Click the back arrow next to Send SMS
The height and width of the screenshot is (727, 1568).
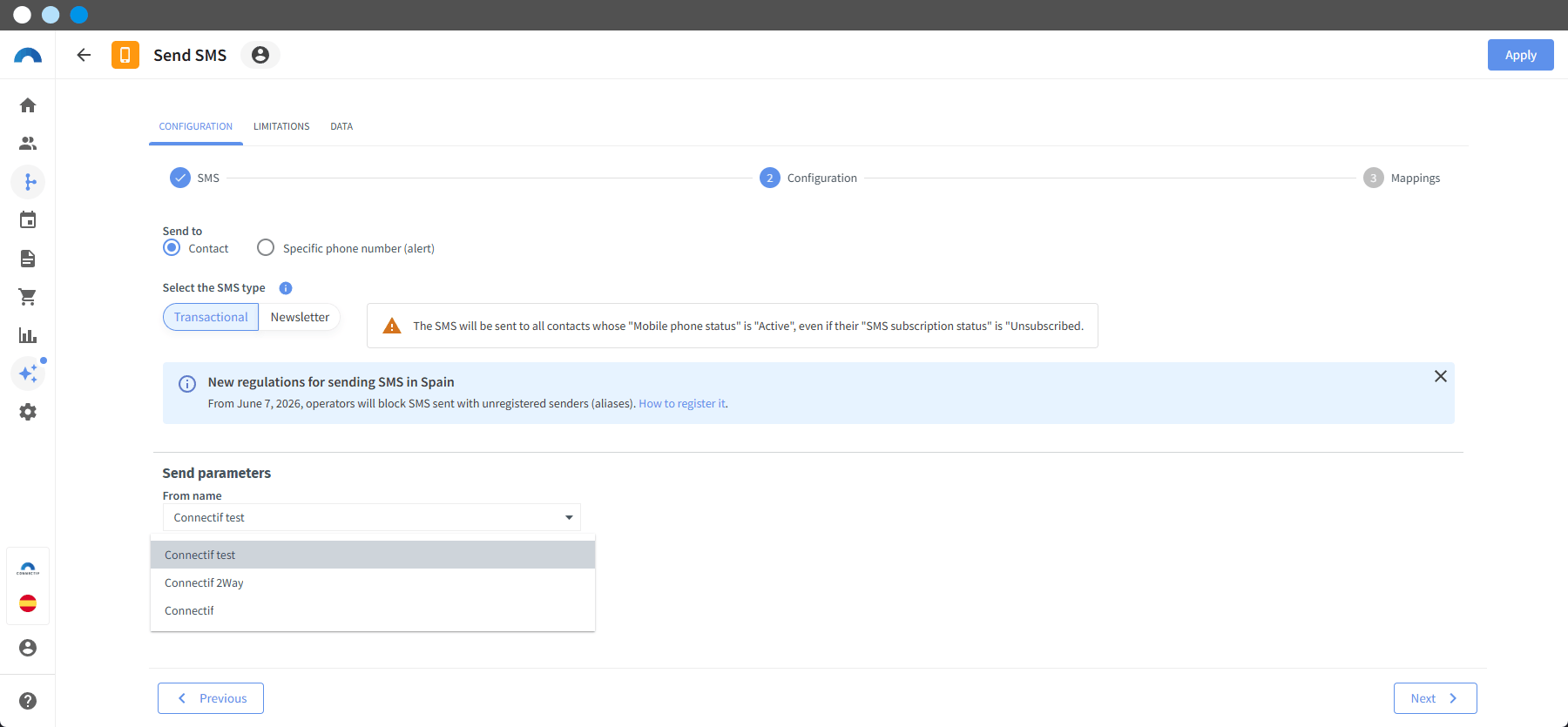[x=84, y=55]
